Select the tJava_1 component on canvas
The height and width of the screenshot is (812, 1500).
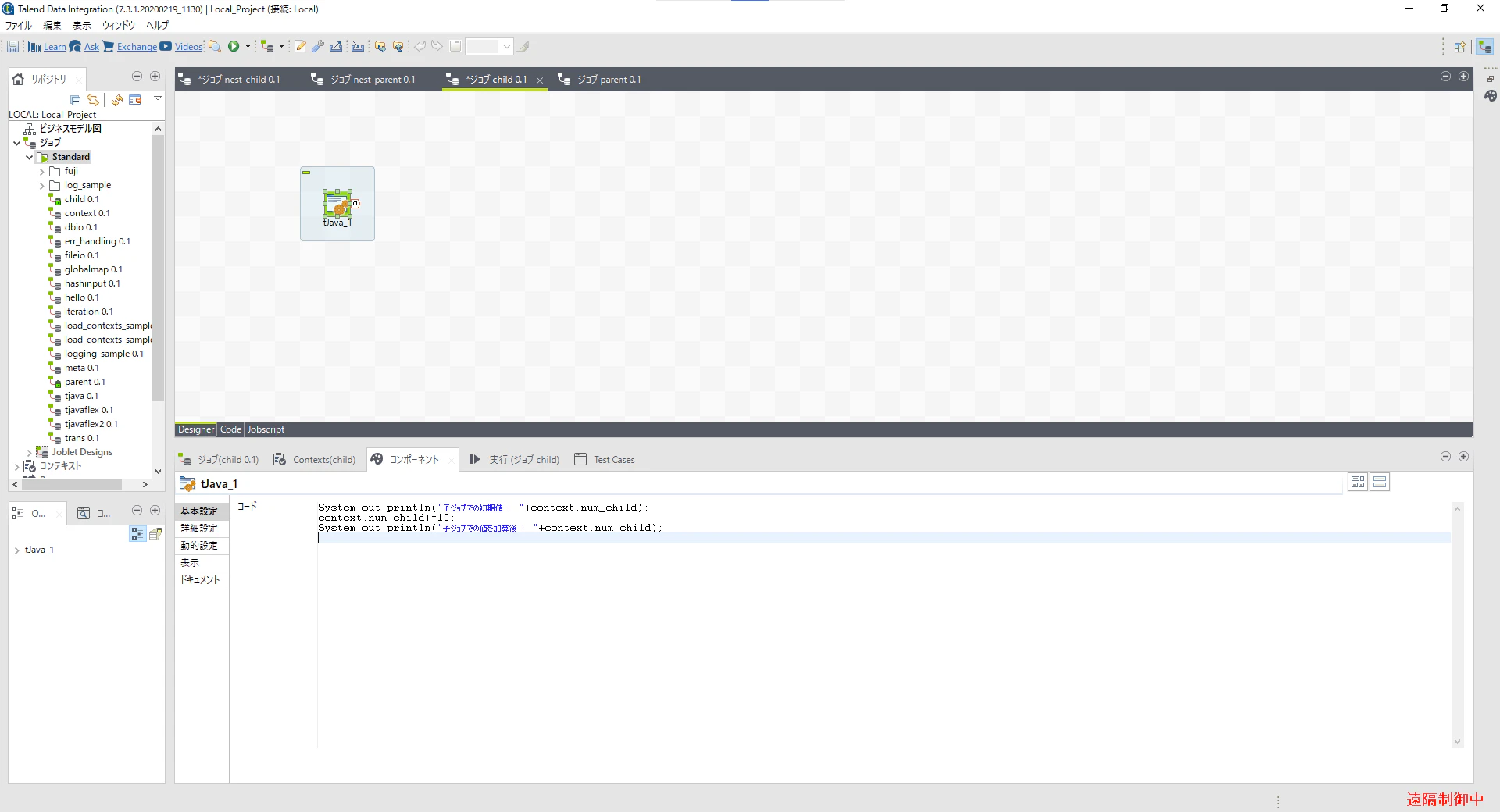(x=337, y=205)
